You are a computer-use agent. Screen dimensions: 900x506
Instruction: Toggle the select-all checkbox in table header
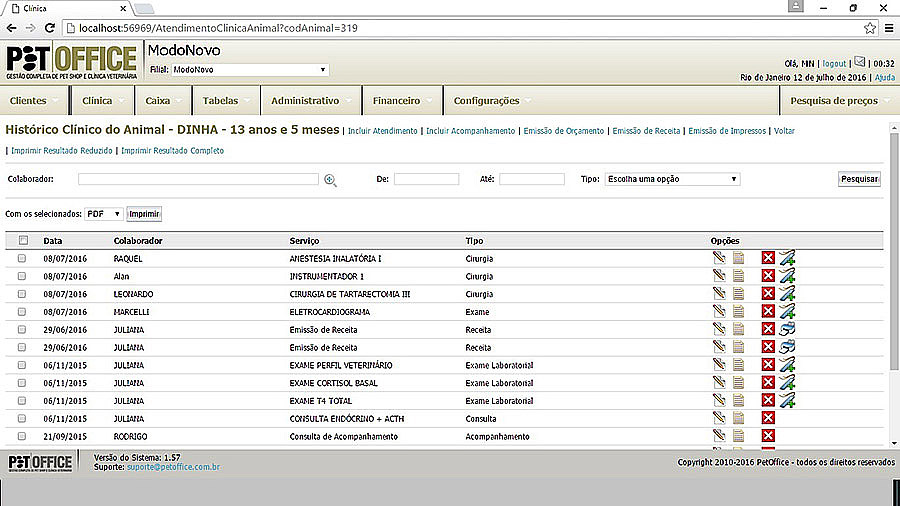[x=23, y=240]
